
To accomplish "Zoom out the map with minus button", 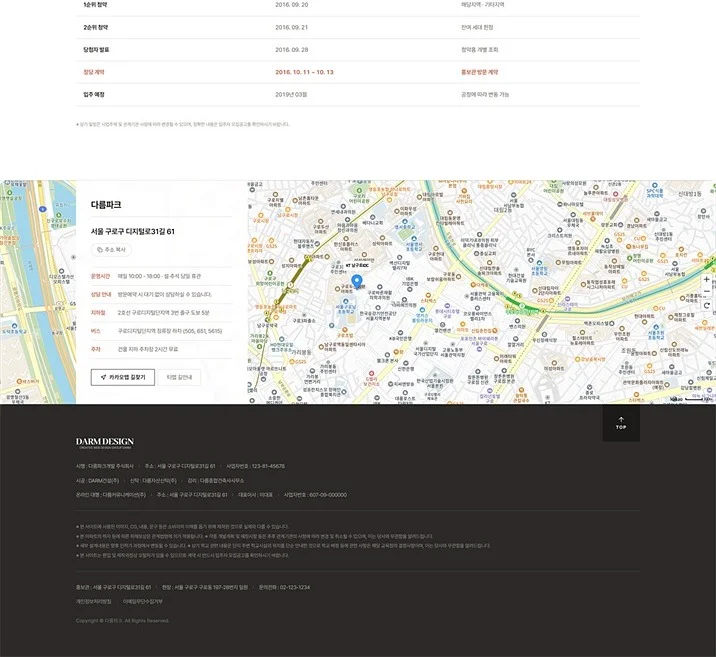I will (706, 292).
